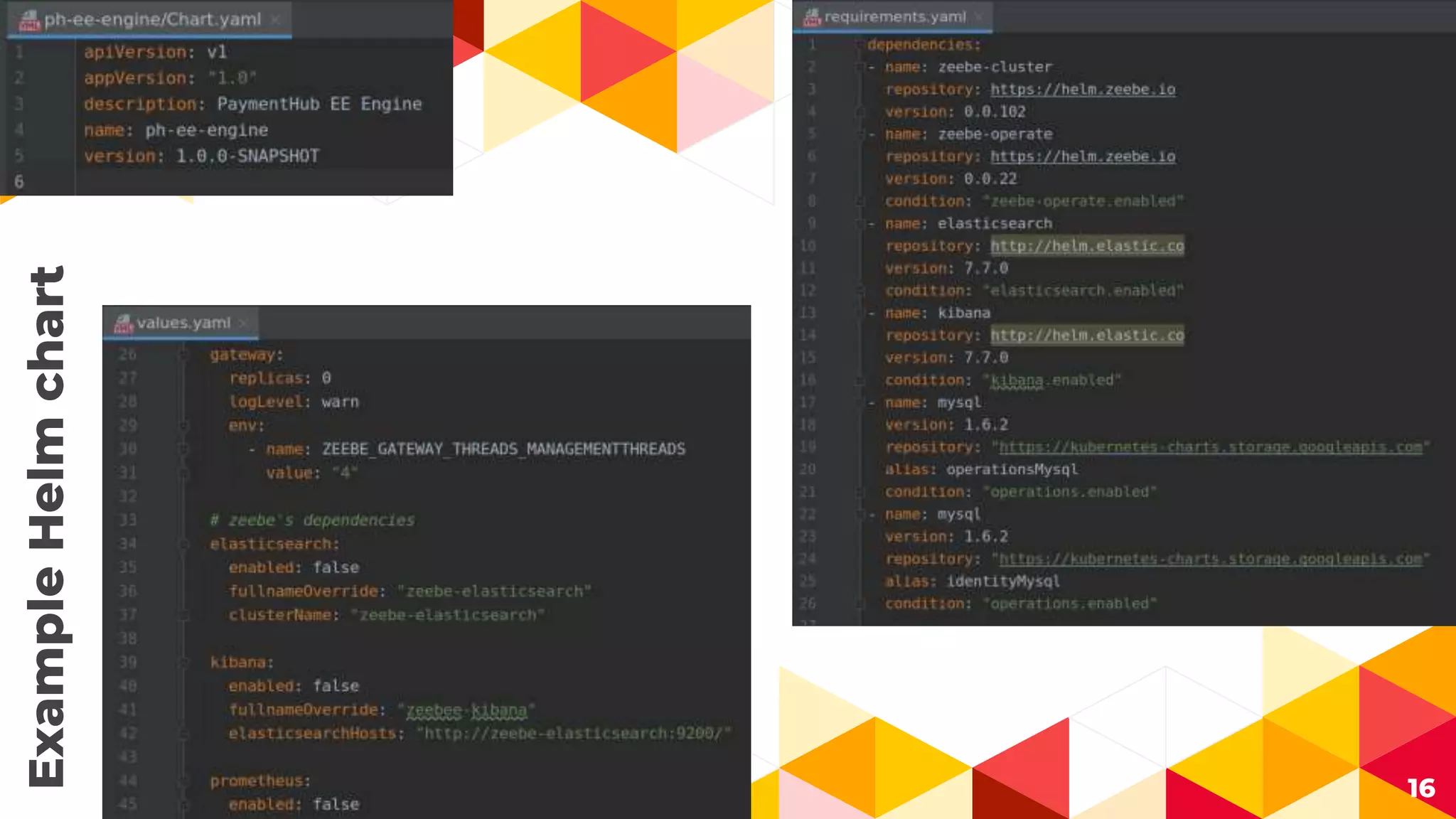Click the YAML file icon on values.yaml tab
The height and width of the screenshot is (819, 1456).
[124, 323]
